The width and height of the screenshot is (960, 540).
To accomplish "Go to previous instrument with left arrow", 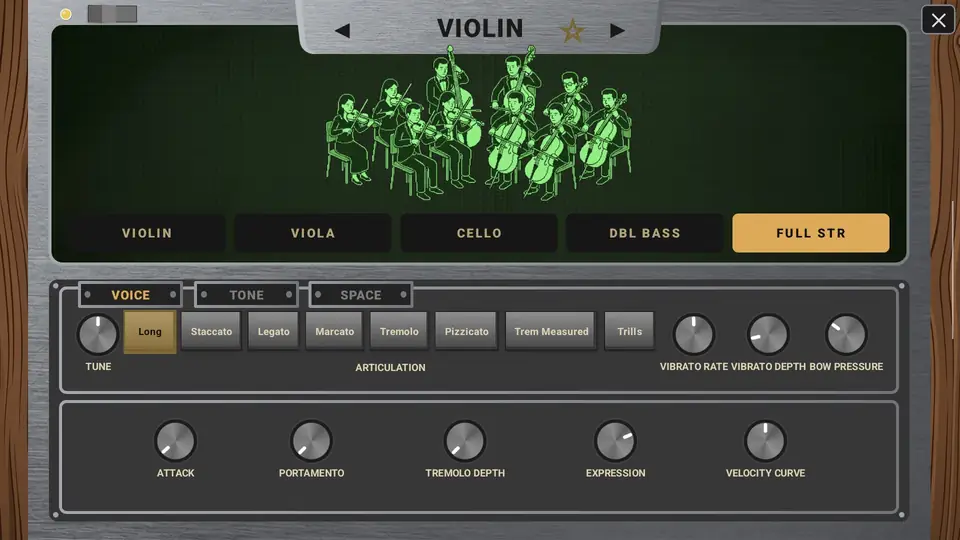I will (343, 31).
